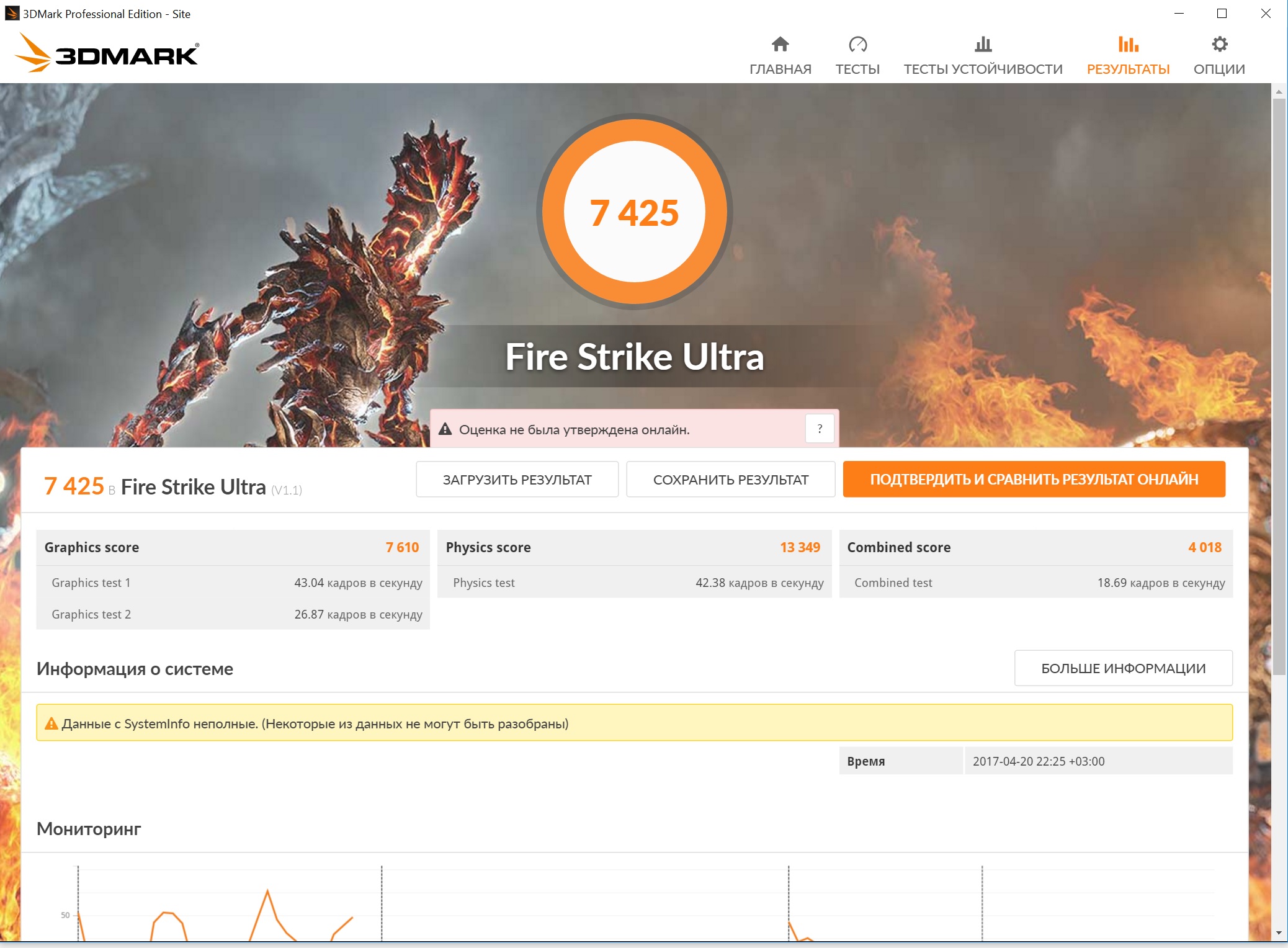The width and height of the screenshot is (1288, 948).
Task: Click the 7 425 score circle
Action: tap(634, 212)
